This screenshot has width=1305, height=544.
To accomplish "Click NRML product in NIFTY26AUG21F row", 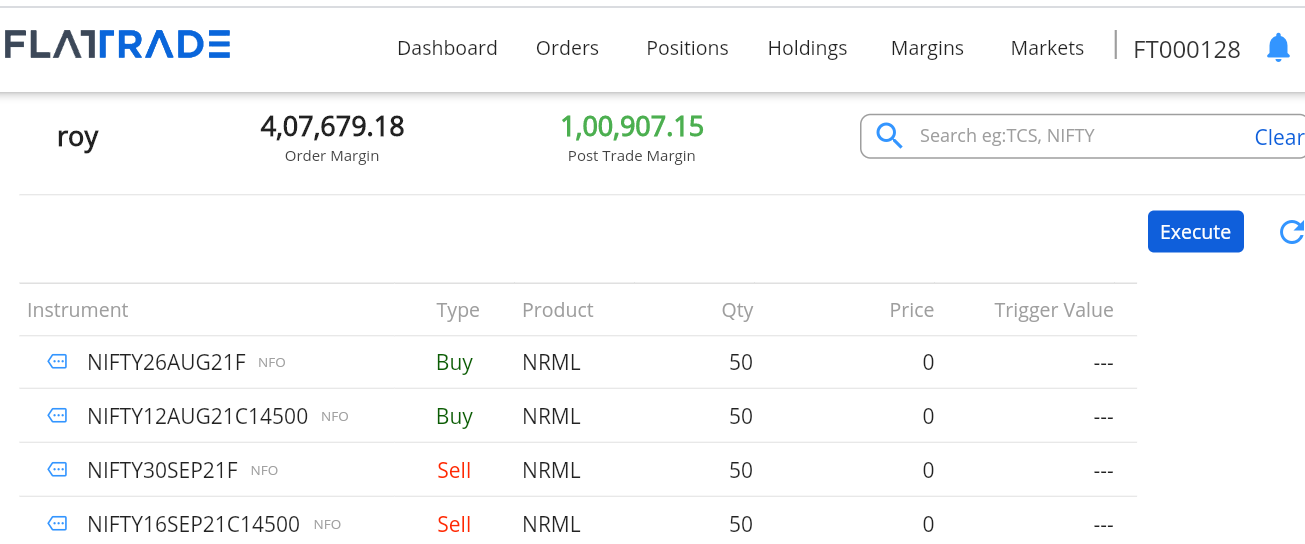I will [551, 362].
